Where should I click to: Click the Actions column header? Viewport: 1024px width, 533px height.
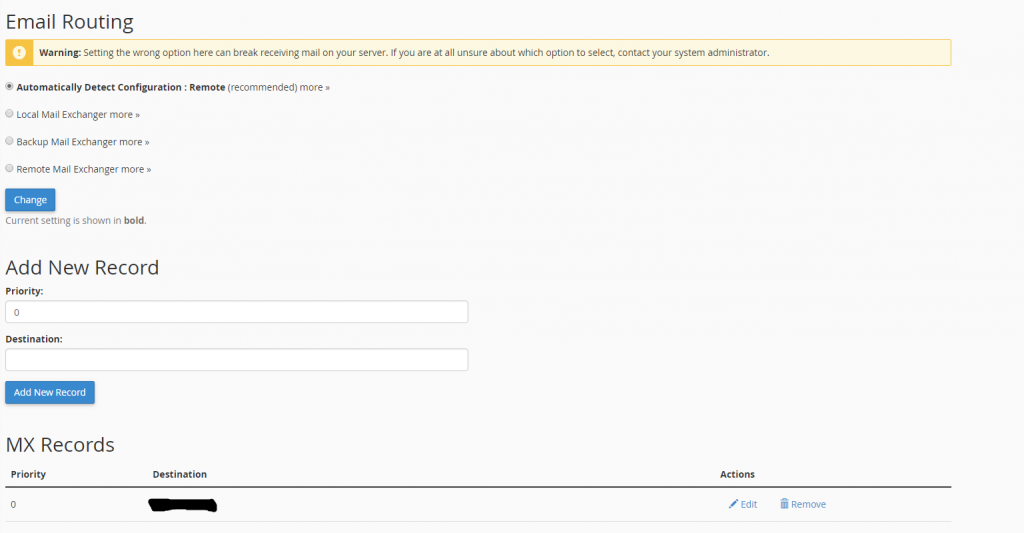click(737, 474)
